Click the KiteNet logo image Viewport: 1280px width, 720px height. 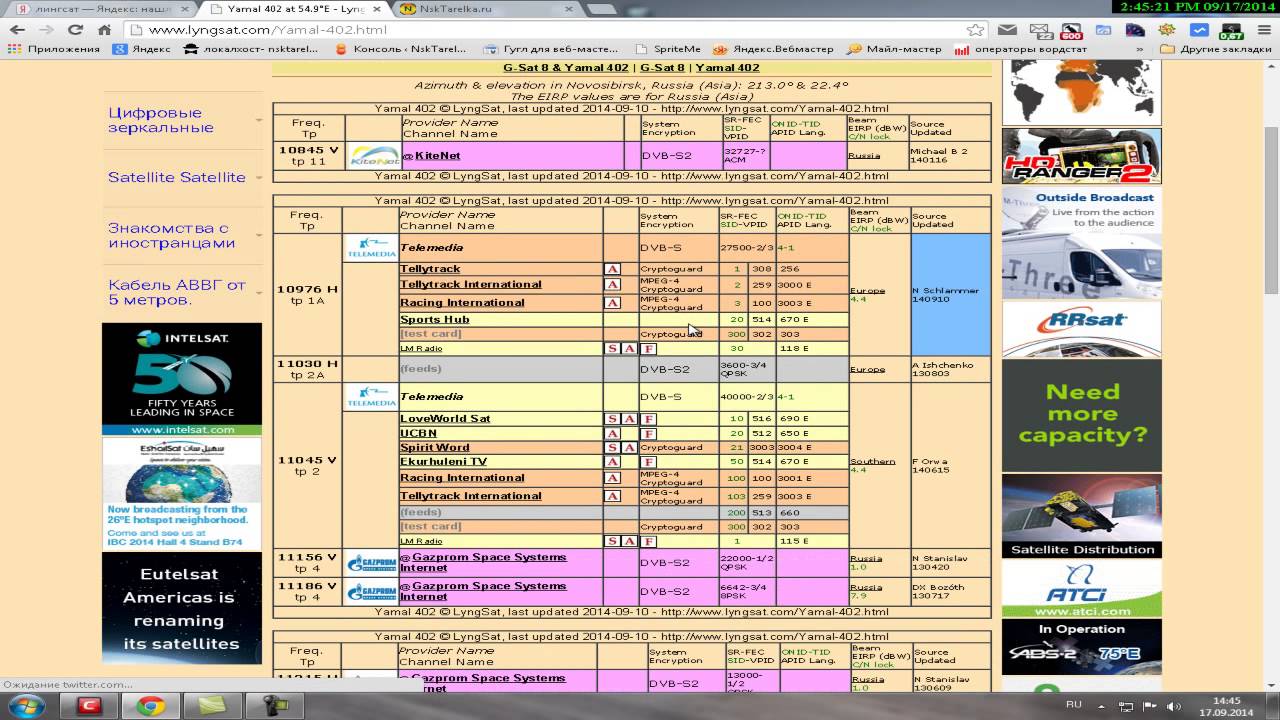click(372, 156)
